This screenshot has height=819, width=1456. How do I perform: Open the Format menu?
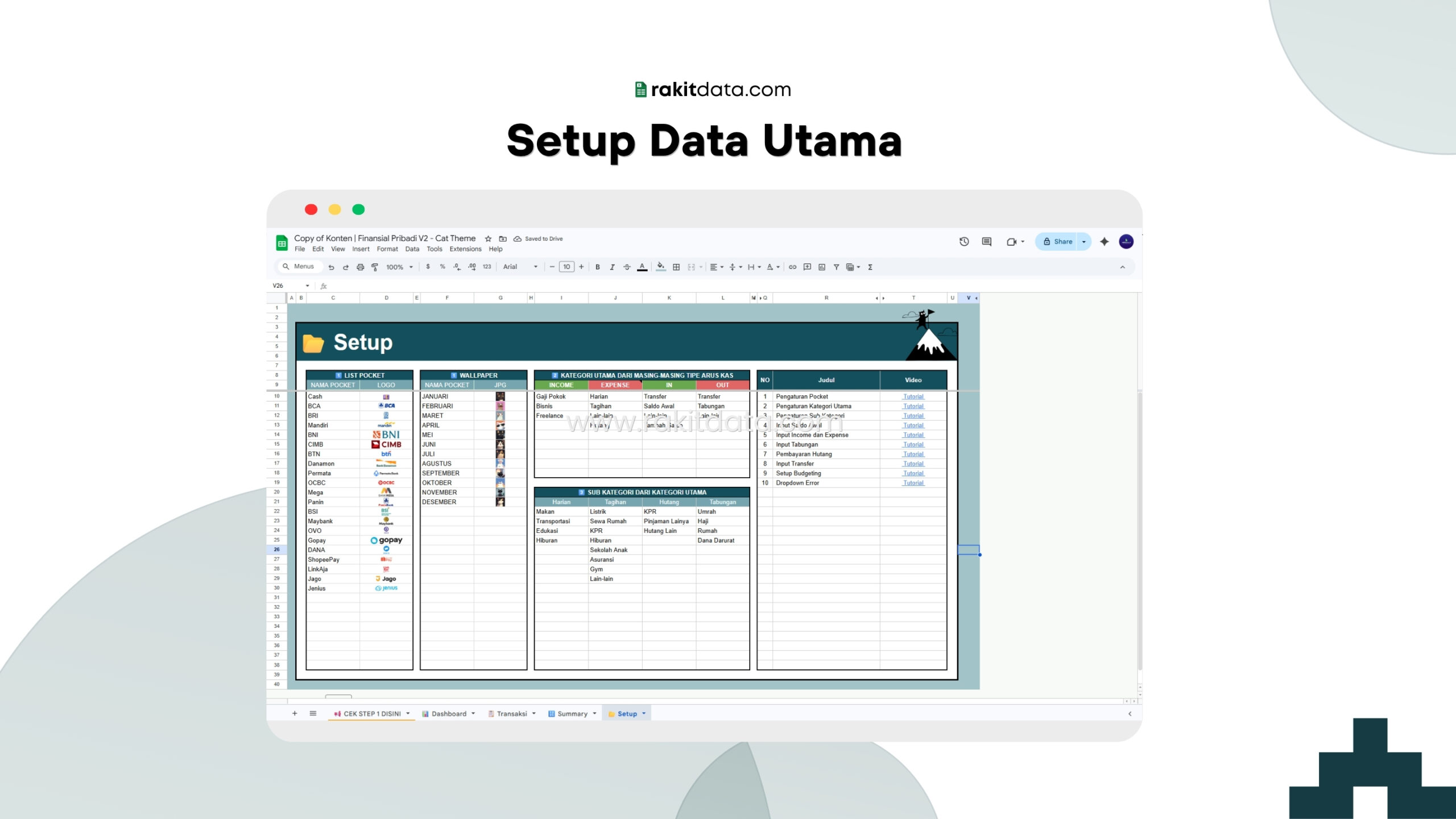(x=387, y=249)
